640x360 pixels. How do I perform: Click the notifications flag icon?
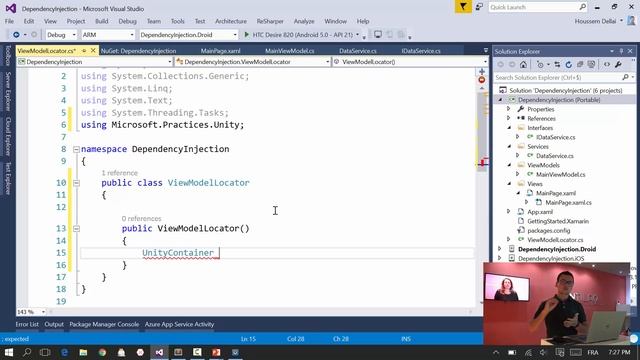tap(463, 7)
